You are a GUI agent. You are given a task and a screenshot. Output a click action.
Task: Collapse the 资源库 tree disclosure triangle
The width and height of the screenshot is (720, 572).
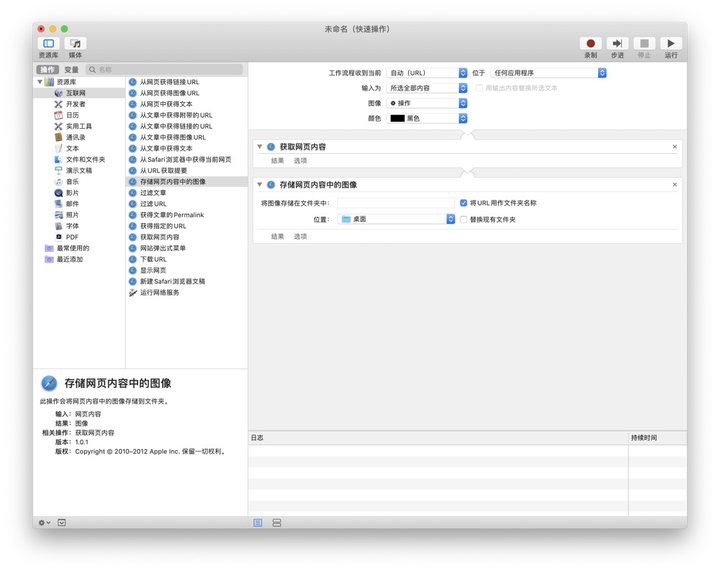[40, 82]
